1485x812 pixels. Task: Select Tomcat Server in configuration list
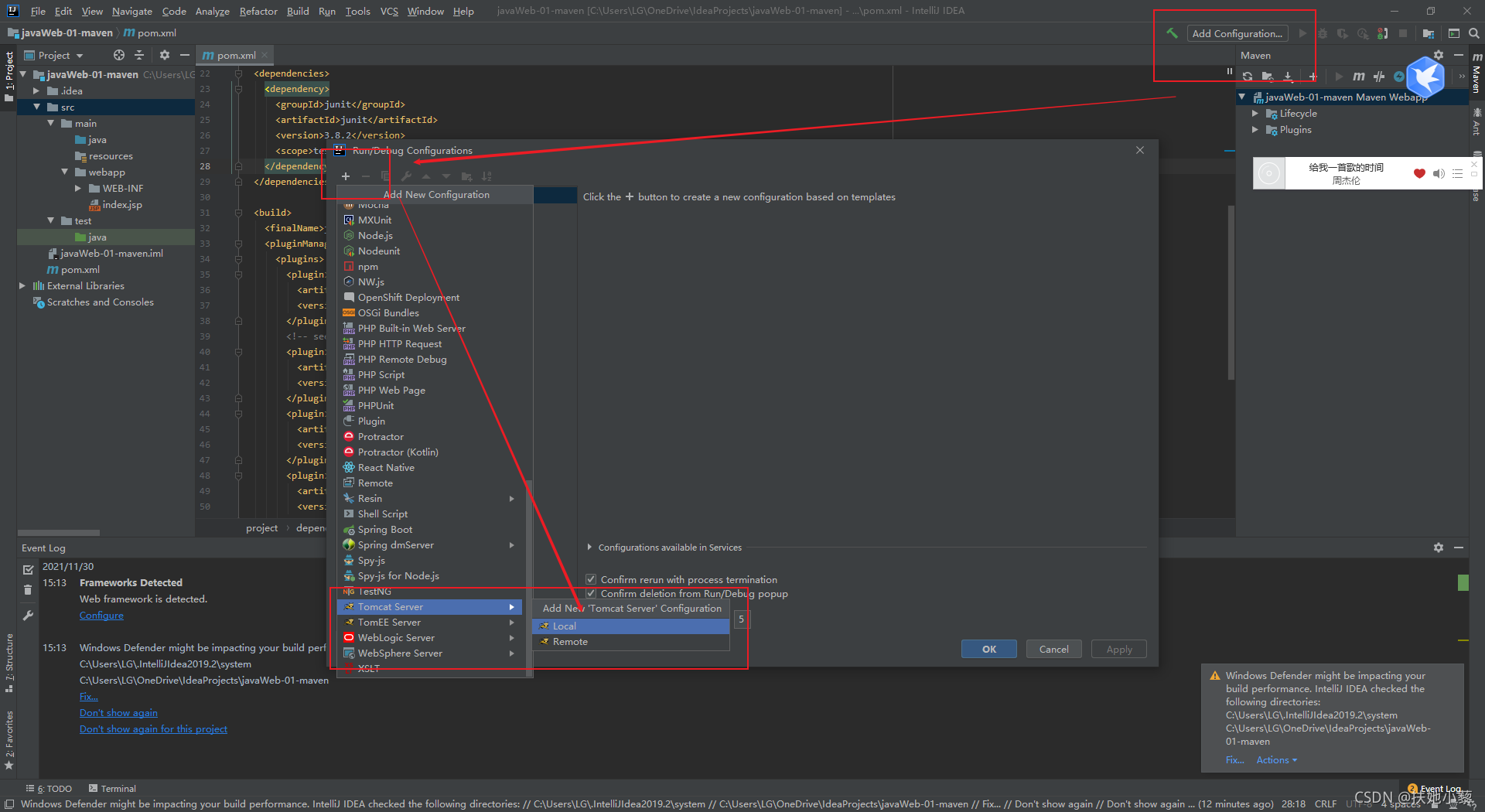(x=429, y=607)
